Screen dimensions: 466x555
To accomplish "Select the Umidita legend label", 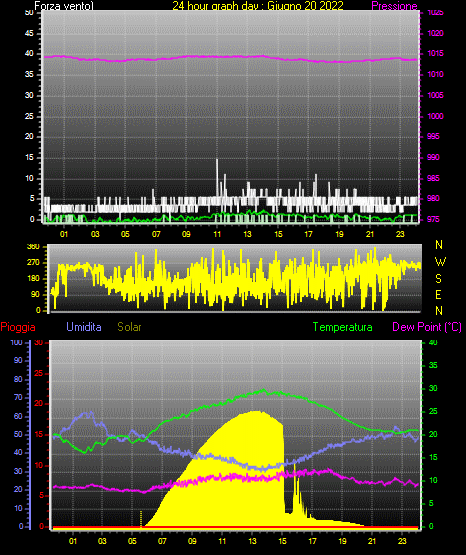I will click(84, 327).
